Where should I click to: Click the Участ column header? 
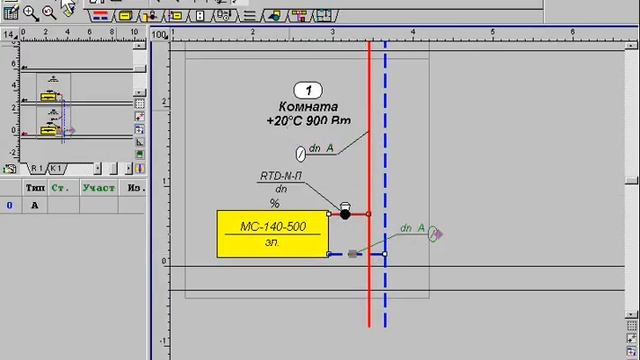pos(99,188)
